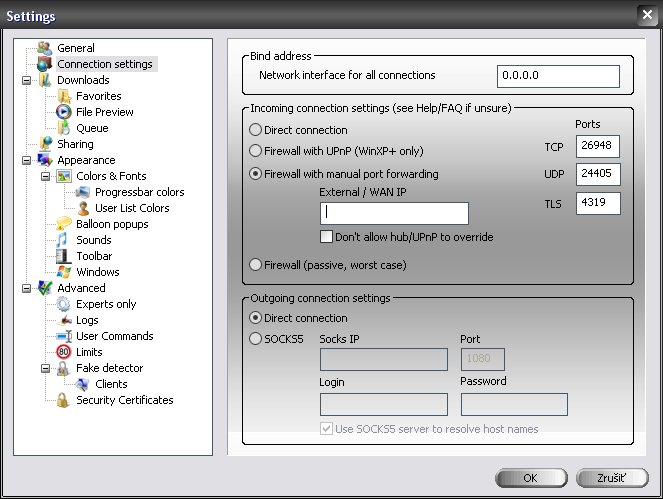The image size is (663, 499).
Task: Click the TCP port input field
Action: tap(598, 147)
